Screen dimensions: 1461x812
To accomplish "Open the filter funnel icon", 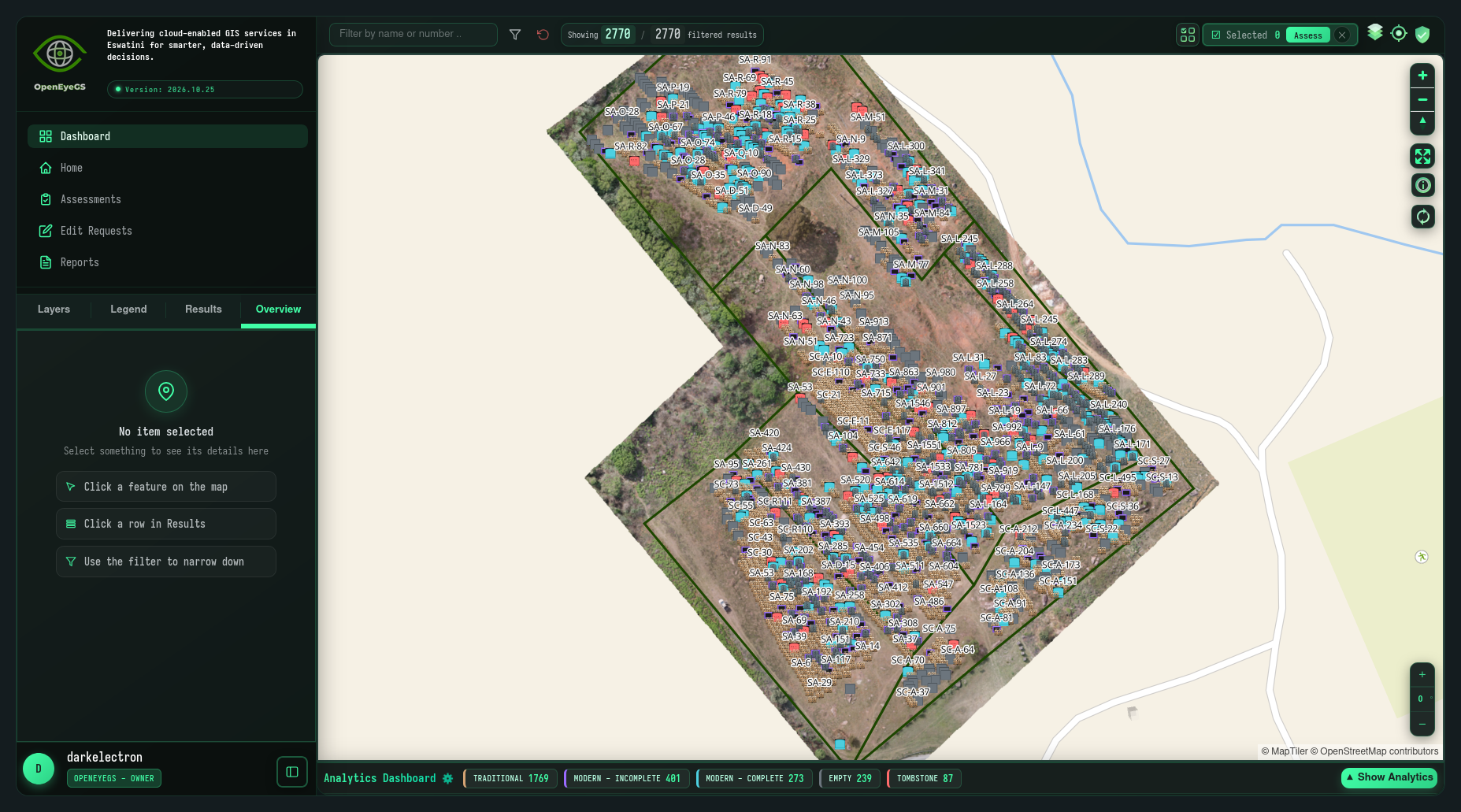I will tap(515, 35).
